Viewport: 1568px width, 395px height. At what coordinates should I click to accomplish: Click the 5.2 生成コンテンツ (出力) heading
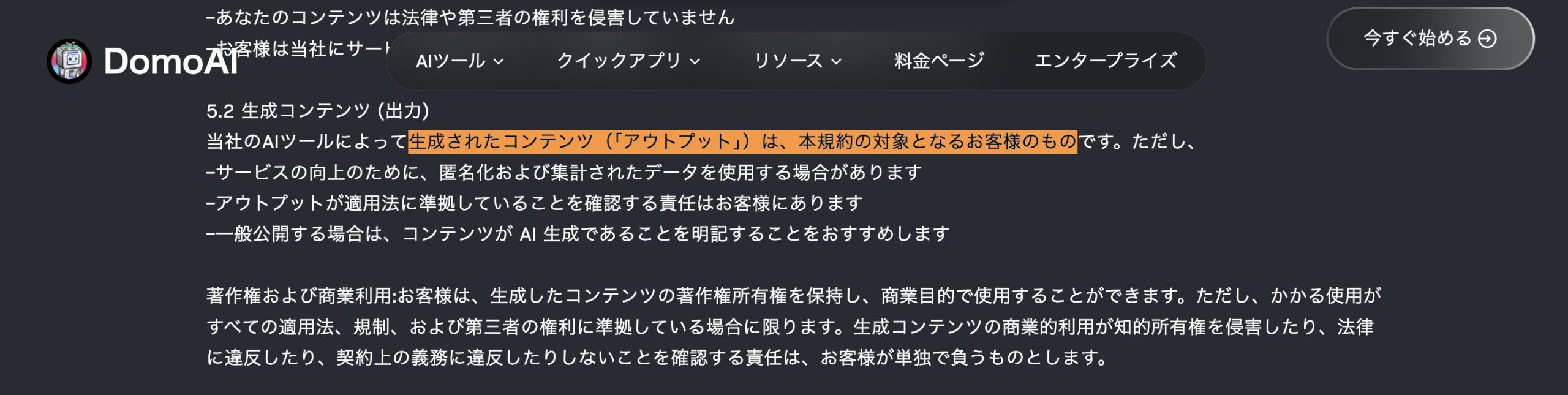tap(318, 111)
